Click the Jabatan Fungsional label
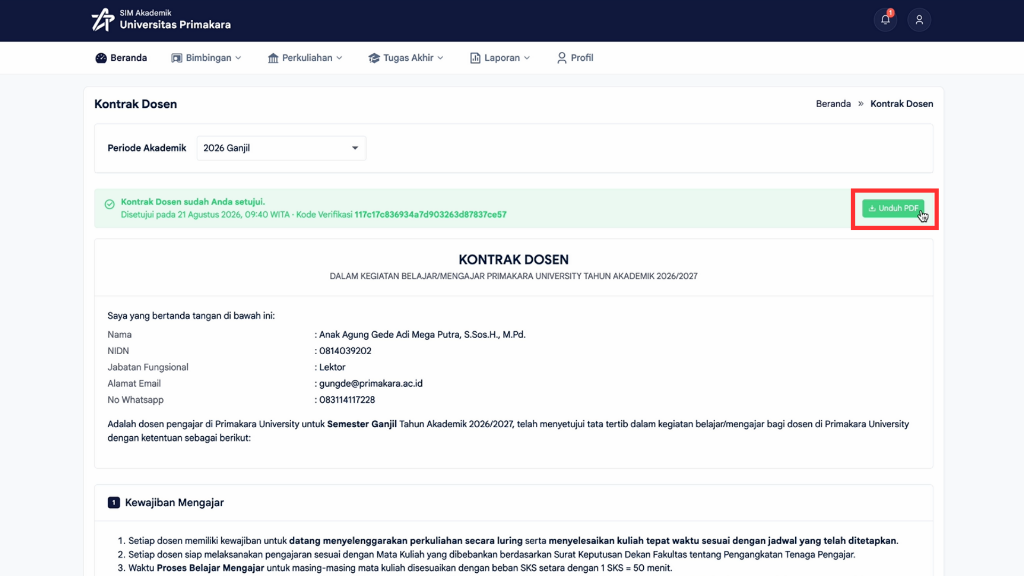Viewport: 1024px width, 576px height. coord(148,367)
